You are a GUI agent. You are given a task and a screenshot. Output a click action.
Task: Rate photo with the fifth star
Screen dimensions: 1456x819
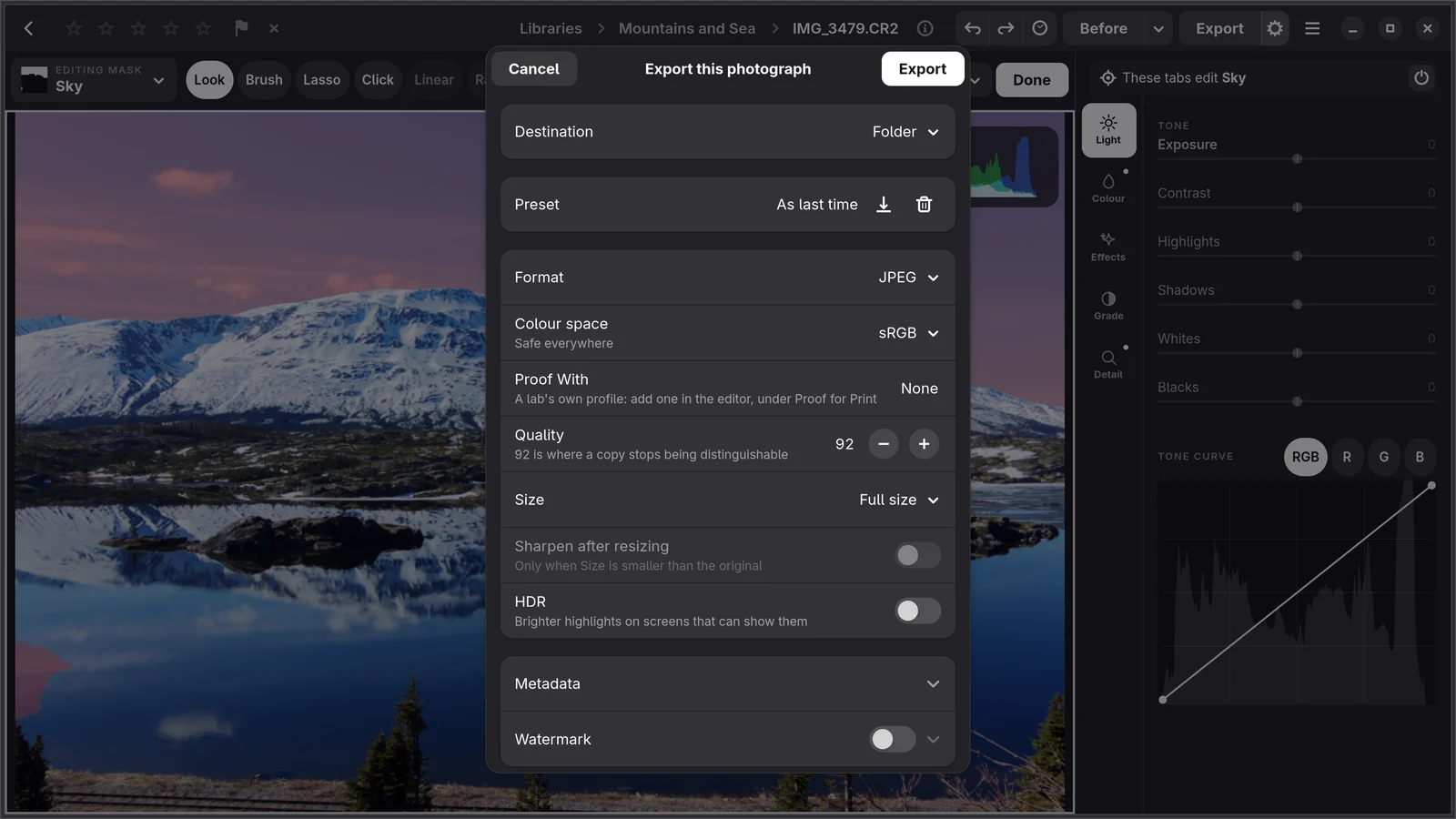[x=203, y=28]
